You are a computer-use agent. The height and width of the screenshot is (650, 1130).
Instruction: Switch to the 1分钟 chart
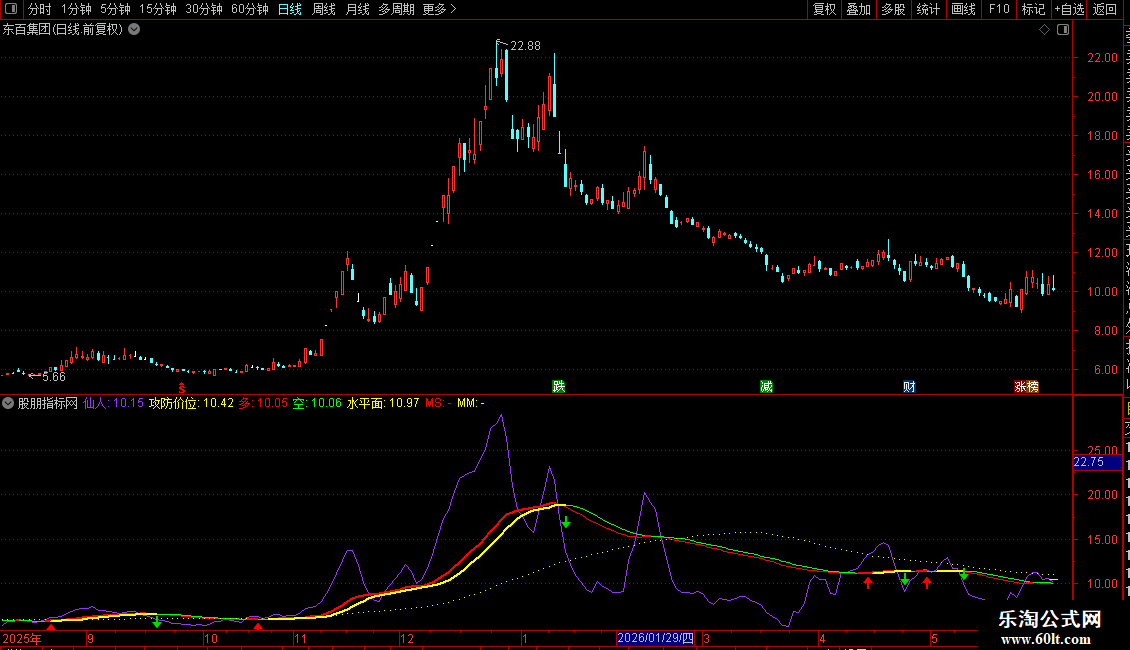76,9
